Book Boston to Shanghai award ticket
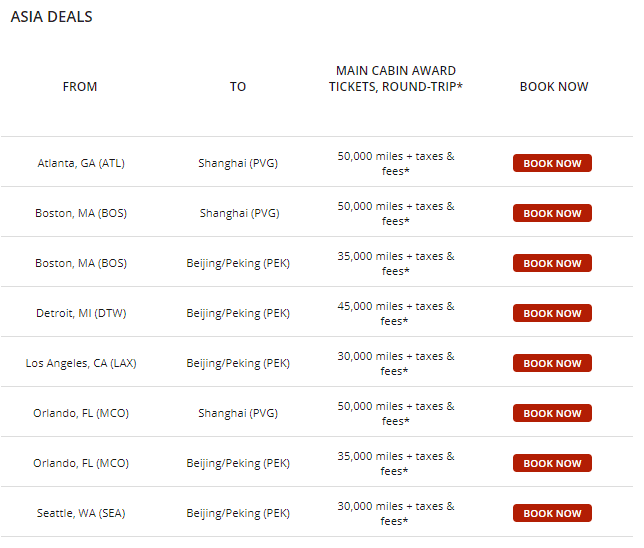Screen dimensions: 644x548 point(552,213)
